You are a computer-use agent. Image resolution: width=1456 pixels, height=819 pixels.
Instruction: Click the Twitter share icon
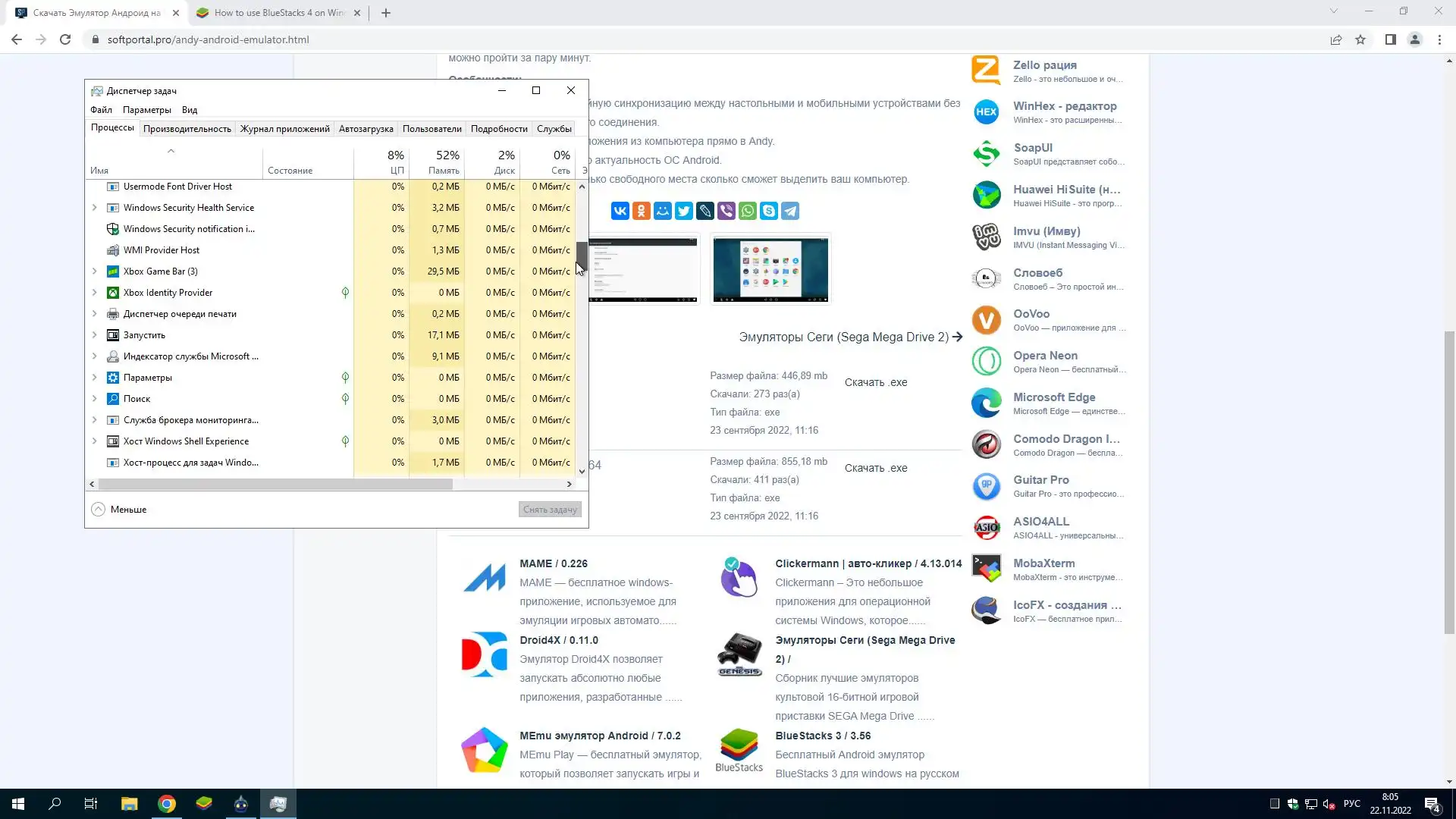[x=684, y=211]
